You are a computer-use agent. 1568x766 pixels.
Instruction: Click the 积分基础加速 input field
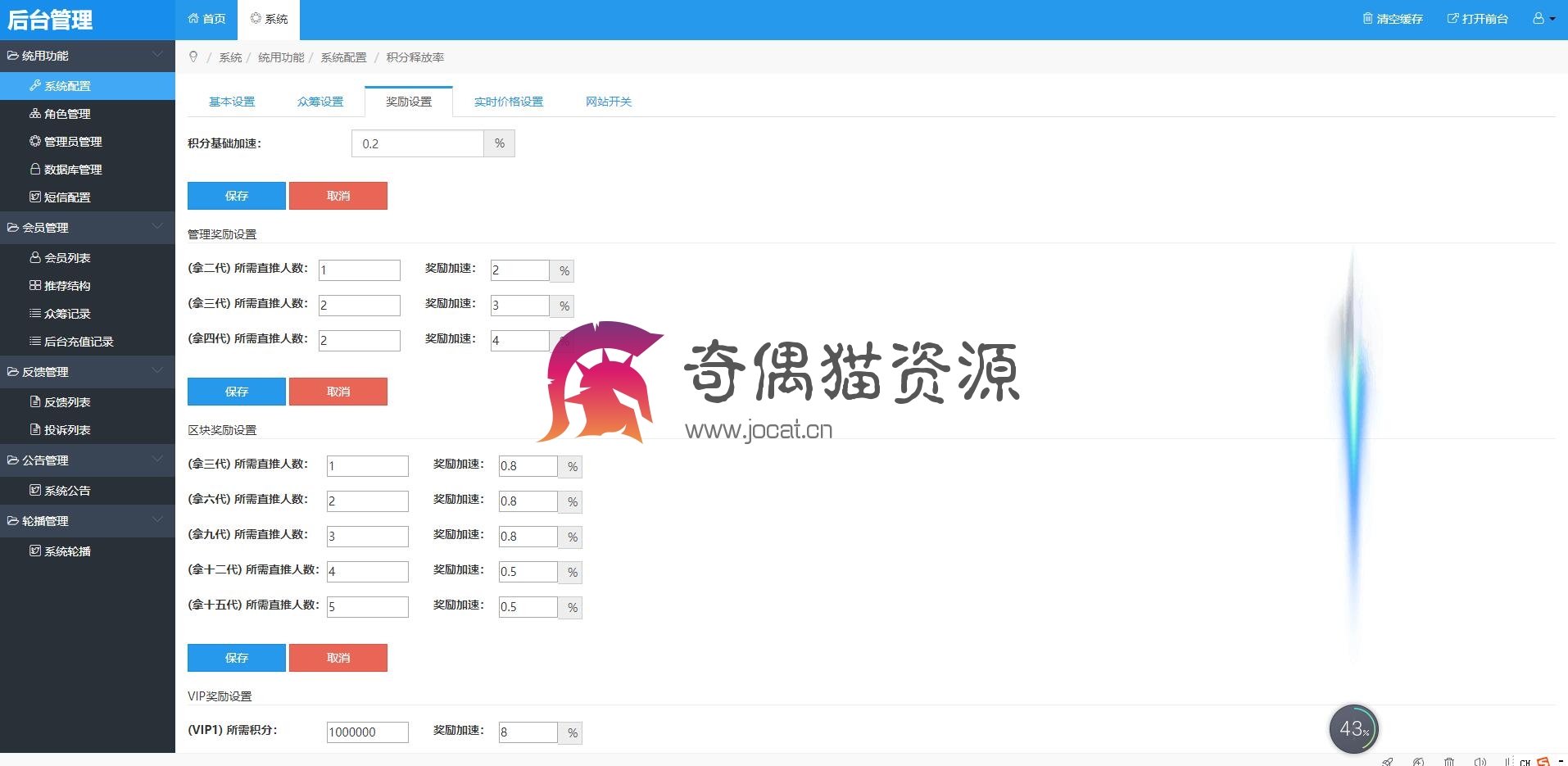click(x=418, y=143)
